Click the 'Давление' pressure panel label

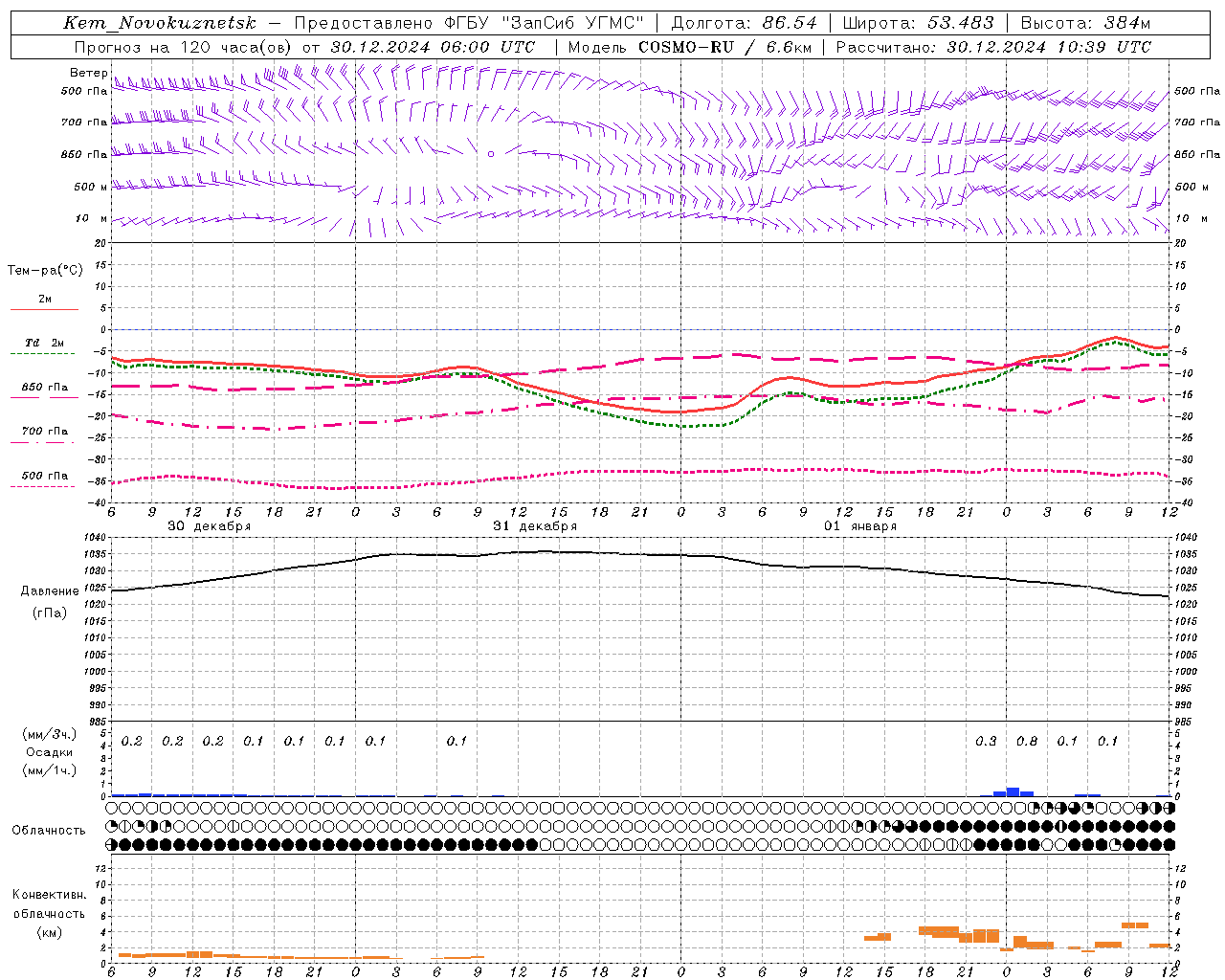[x=50, y=591]
